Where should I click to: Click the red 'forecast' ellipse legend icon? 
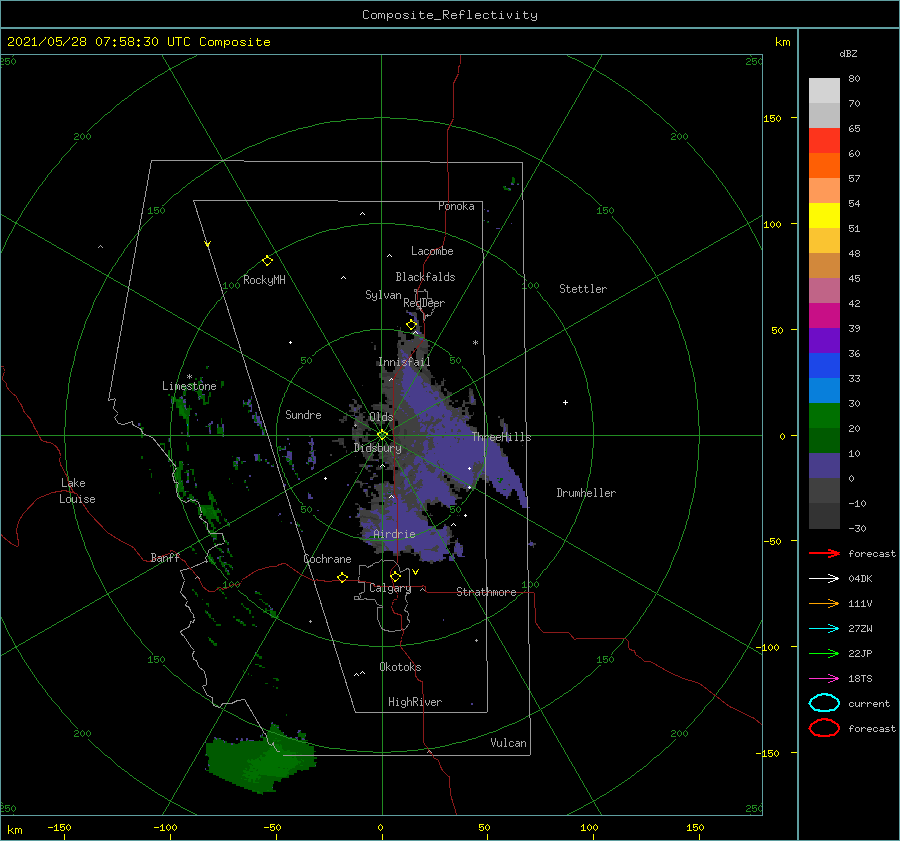tap(824, 728)
